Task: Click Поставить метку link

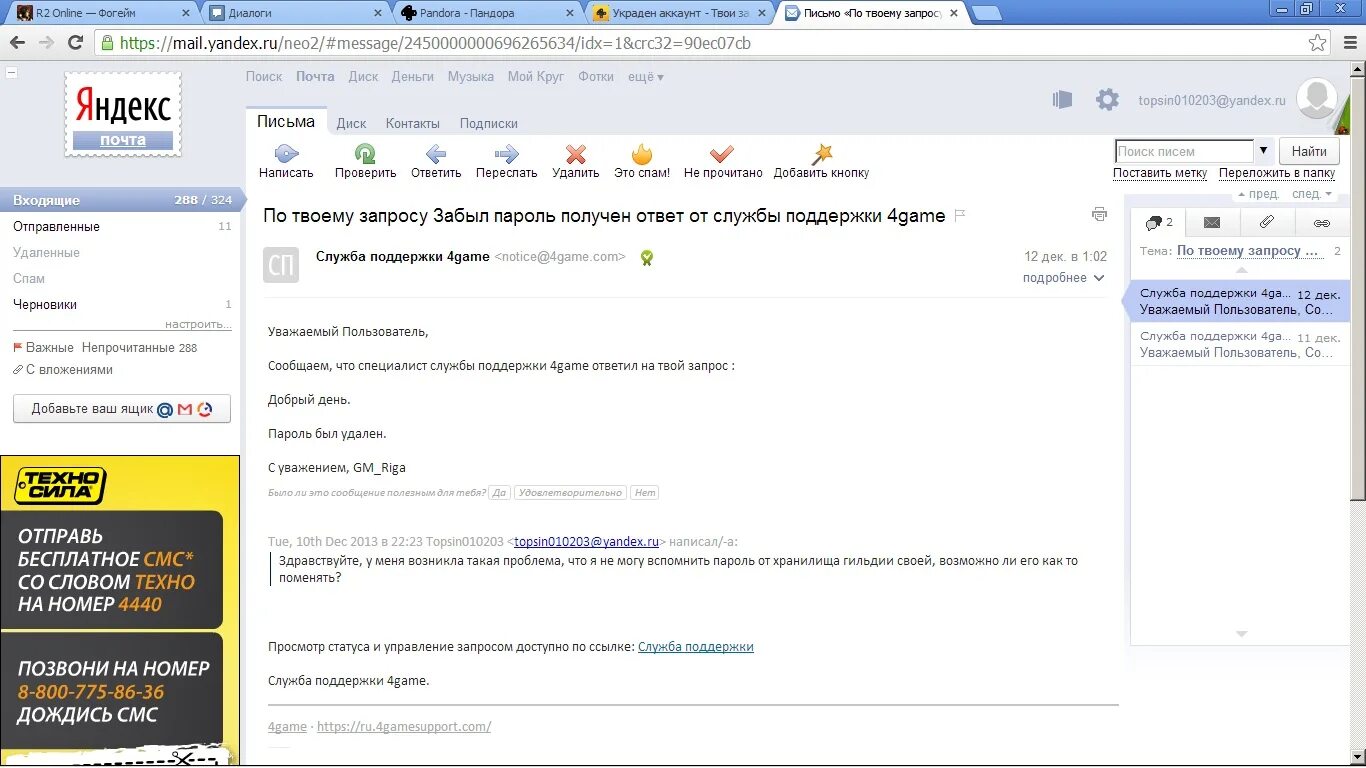Action: click(1160, 173)
